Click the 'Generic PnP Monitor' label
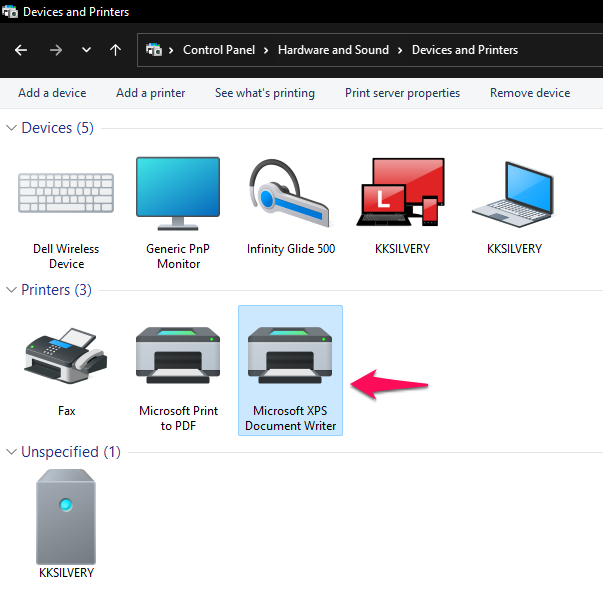Image resolution: width=603 pixels, height=610 pixels. (178, 256)
